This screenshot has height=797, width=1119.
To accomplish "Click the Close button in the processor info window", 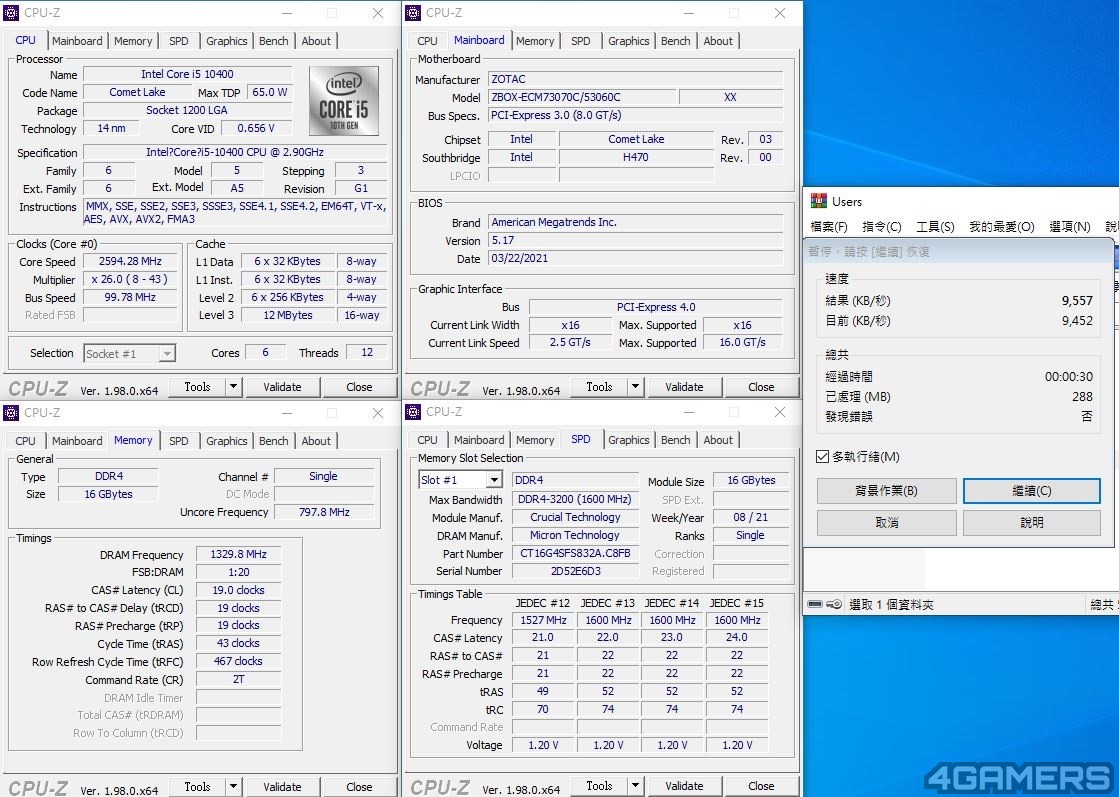I will (x=359, y=387).
